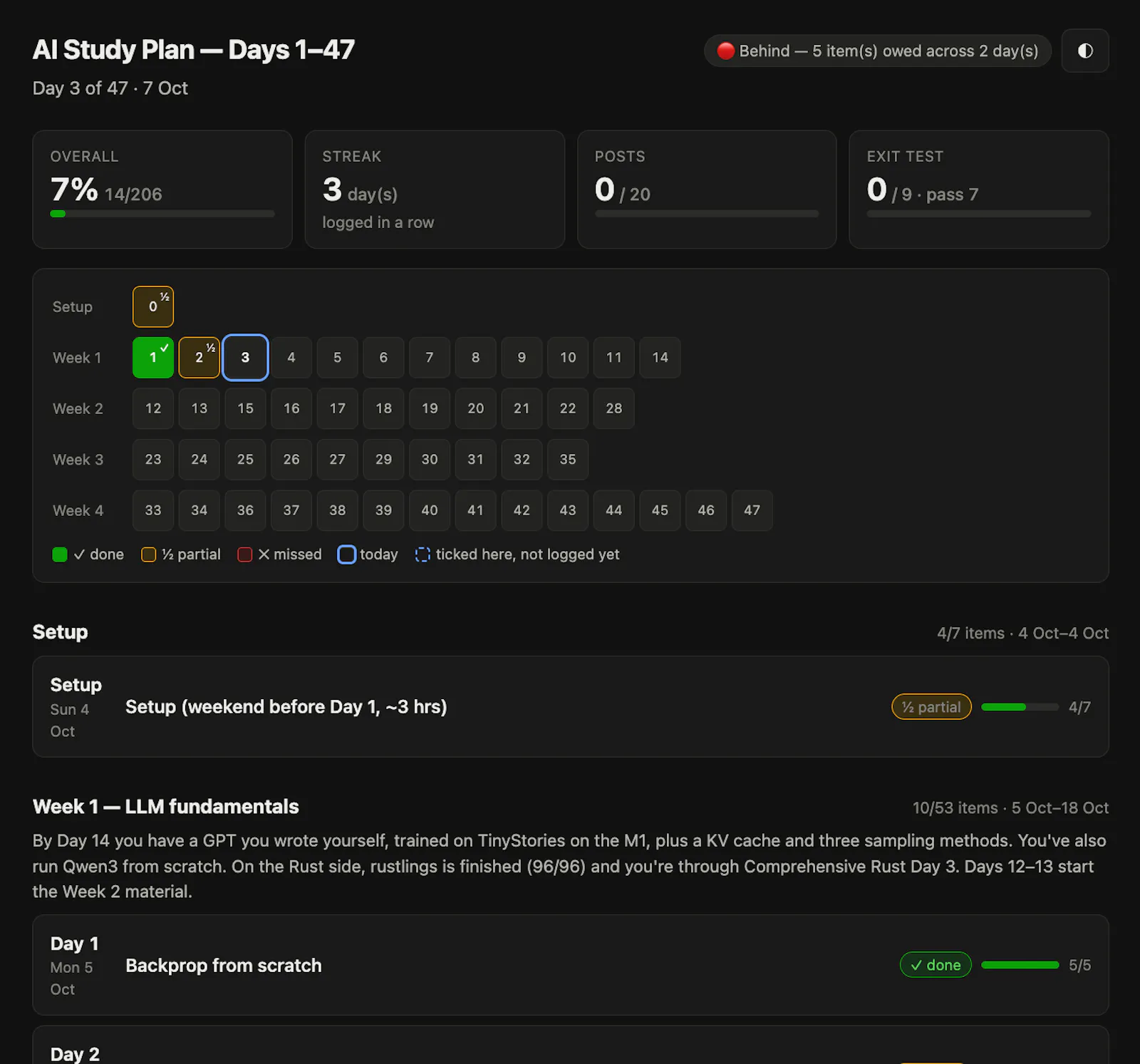The width and height of the screenshot is (1140, 1064).
Task: Open day 40 tile in Week 4
Action: click(430, 511)
